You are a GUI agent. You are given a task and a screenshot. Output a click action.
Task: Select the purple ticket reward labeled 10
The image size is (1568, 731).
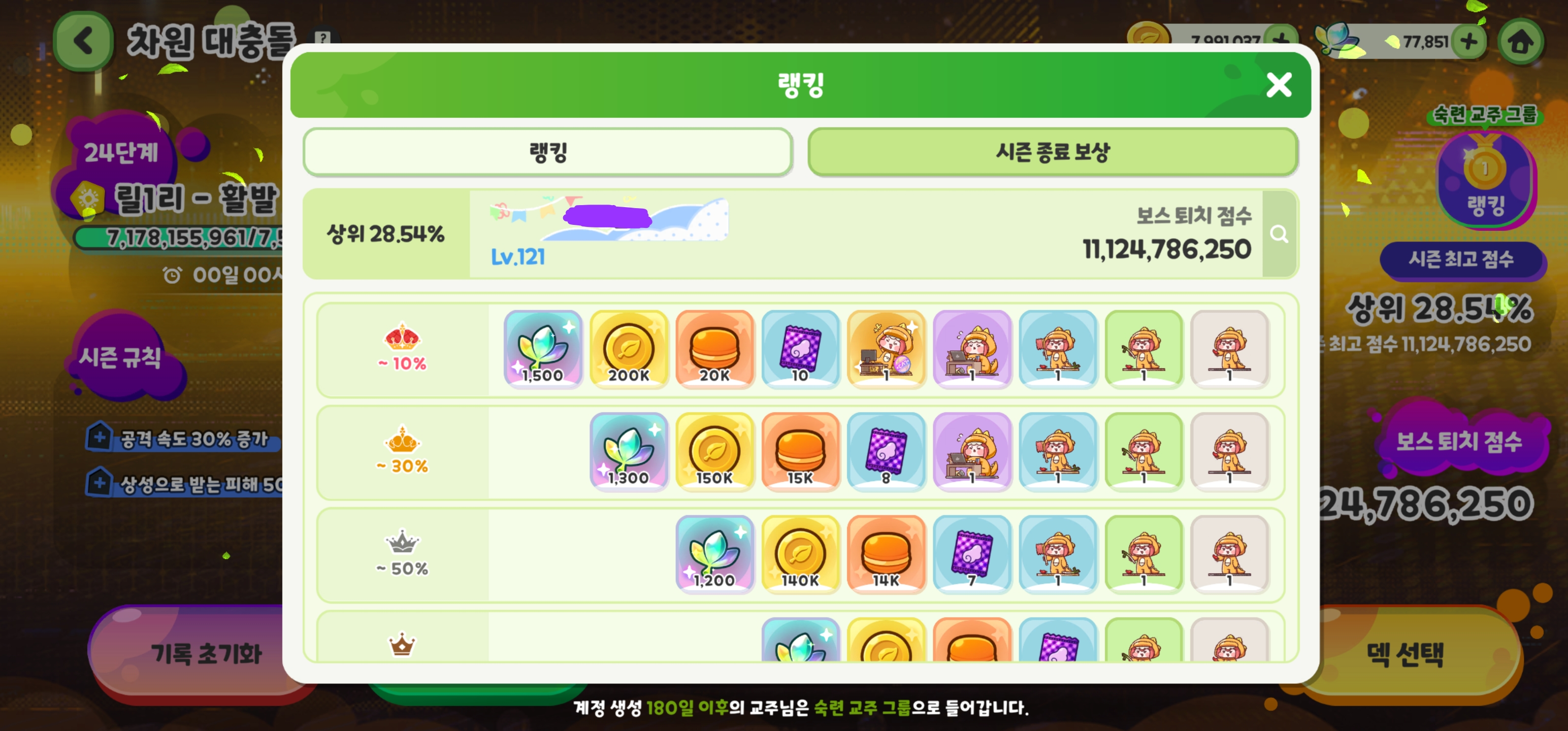pos(800,349)
